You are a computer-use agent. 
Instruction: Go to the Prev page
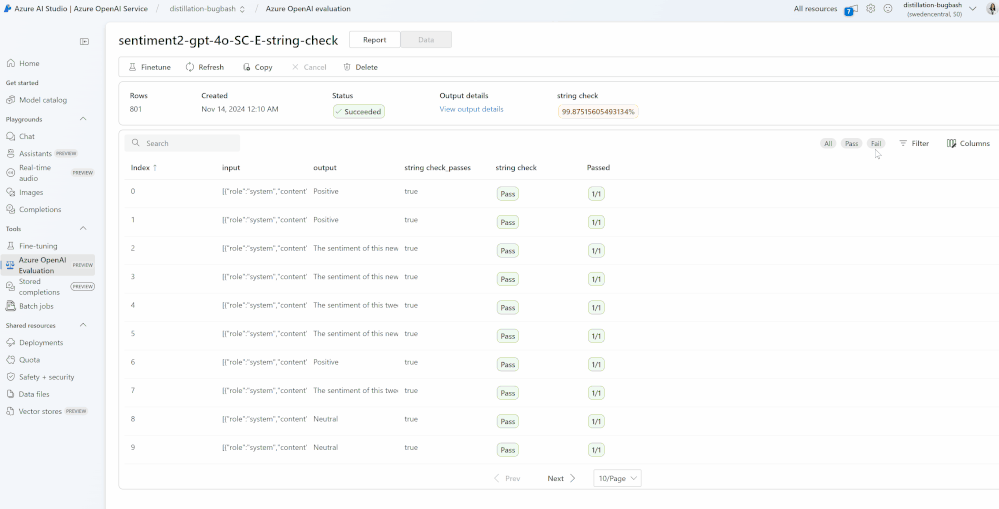click(x=507, y=478)
